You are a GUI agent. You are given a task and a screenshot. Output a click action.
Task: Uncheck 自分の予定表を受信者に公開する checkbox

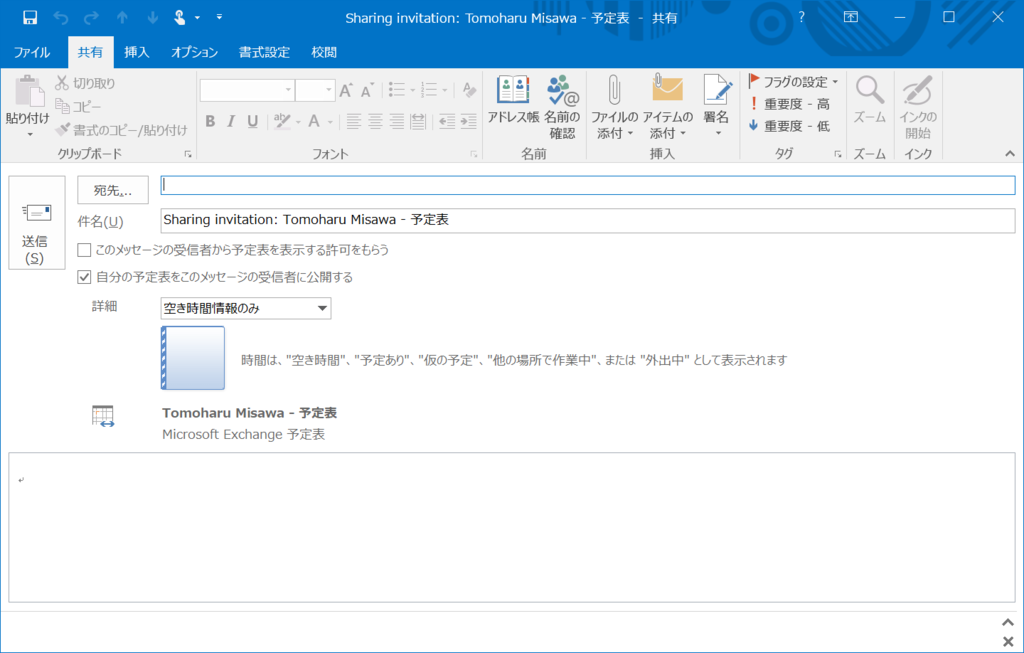(84, 277)
